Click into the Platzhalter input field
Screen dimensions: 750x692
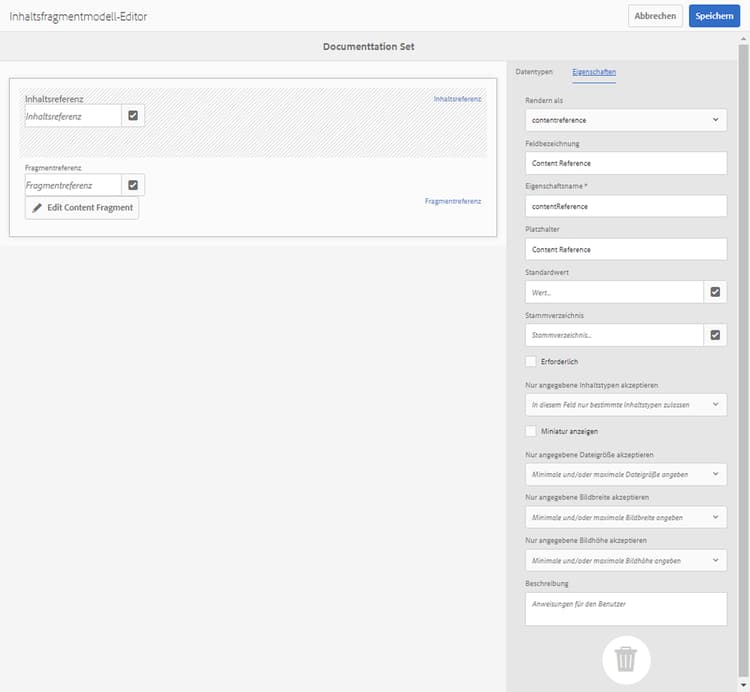(x=626, y=249)
